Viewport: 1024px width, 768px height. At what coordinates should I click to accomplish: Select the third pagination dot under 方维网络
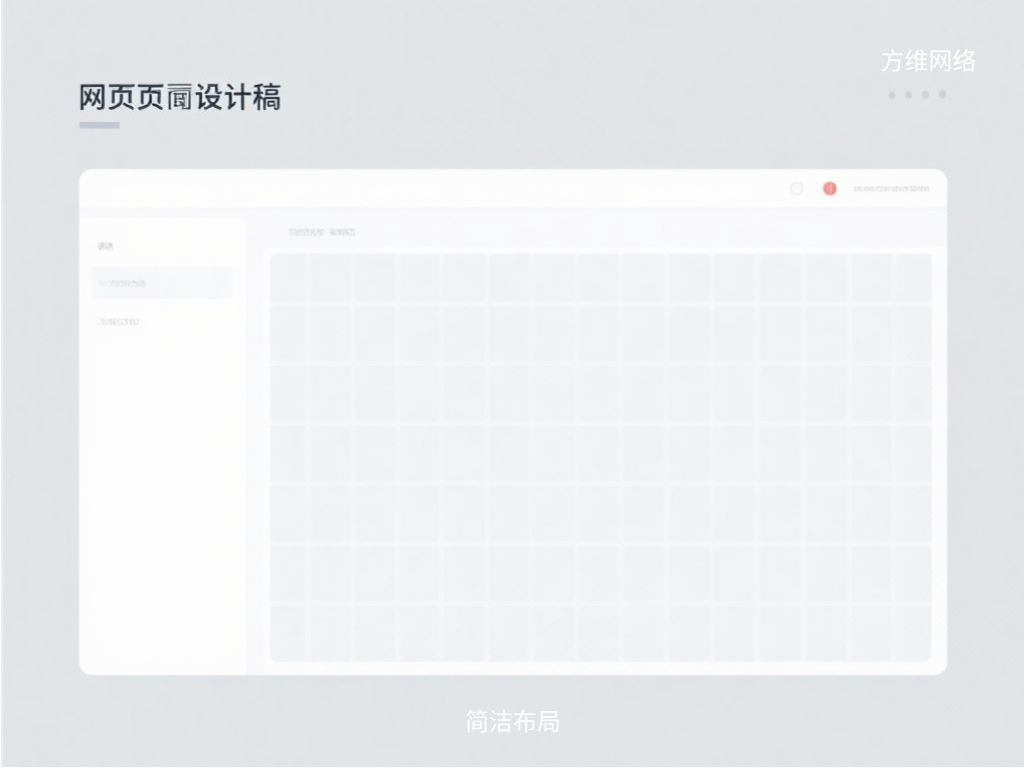tap(926, 95)
